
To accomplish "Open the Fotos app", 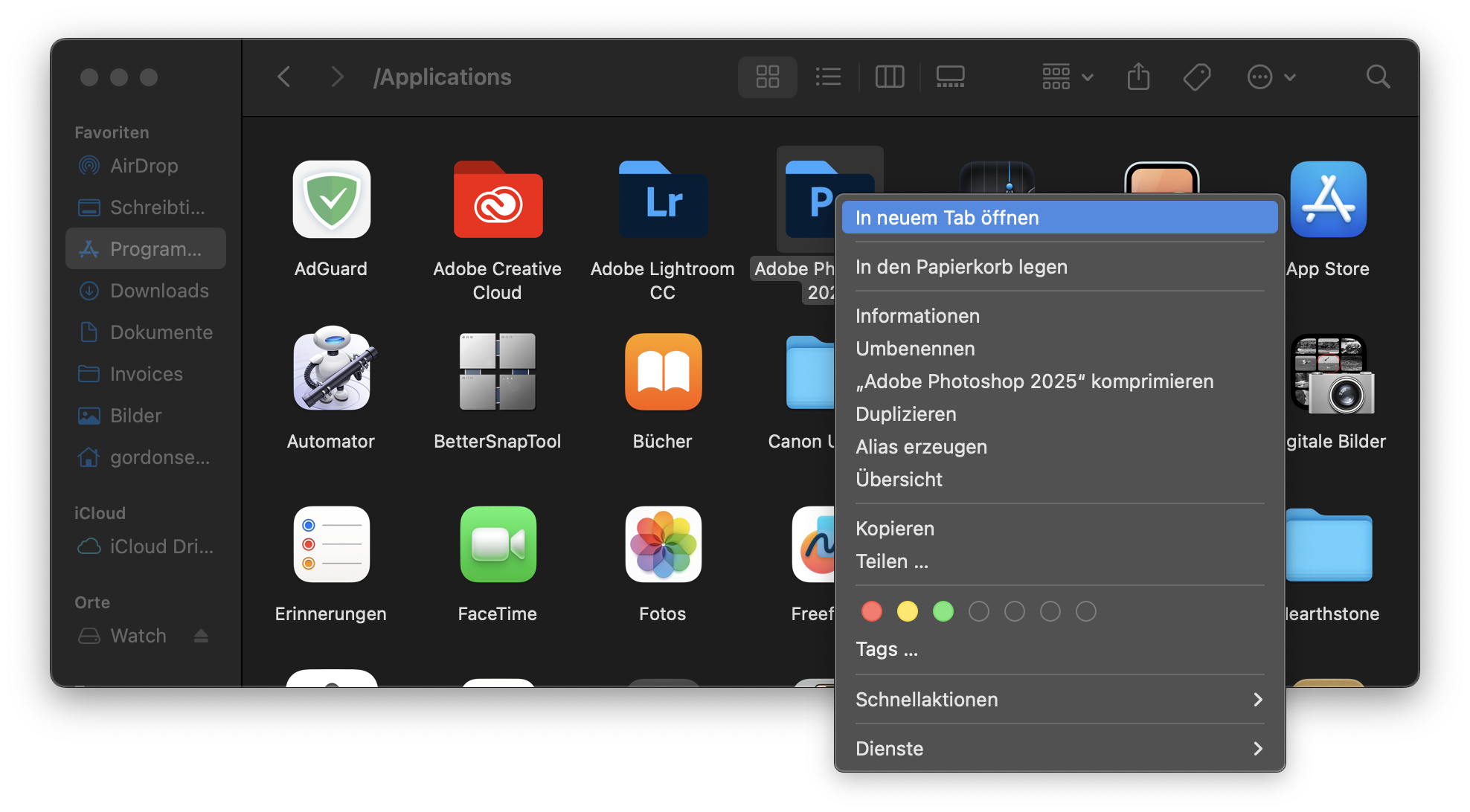I will click(662, 544).
